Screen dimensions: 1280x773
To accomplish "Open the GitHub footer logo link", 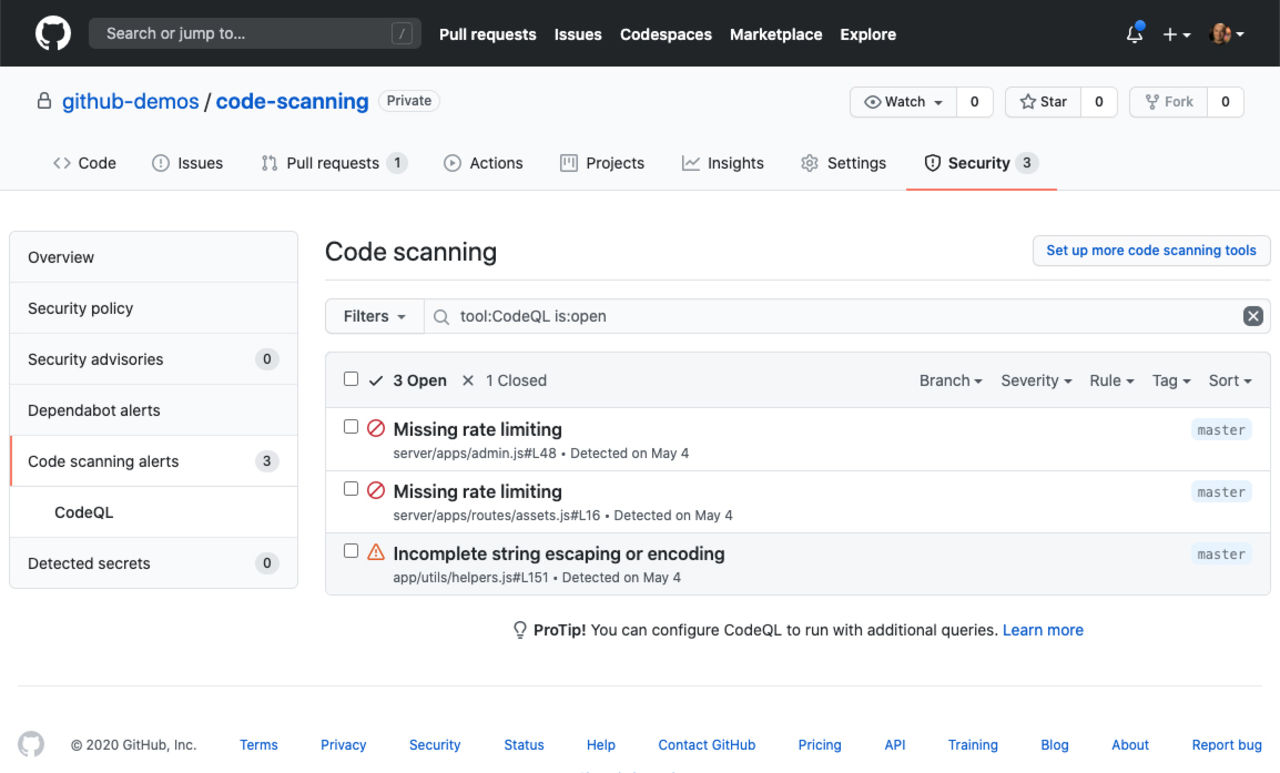I will (x=30, y=744).
